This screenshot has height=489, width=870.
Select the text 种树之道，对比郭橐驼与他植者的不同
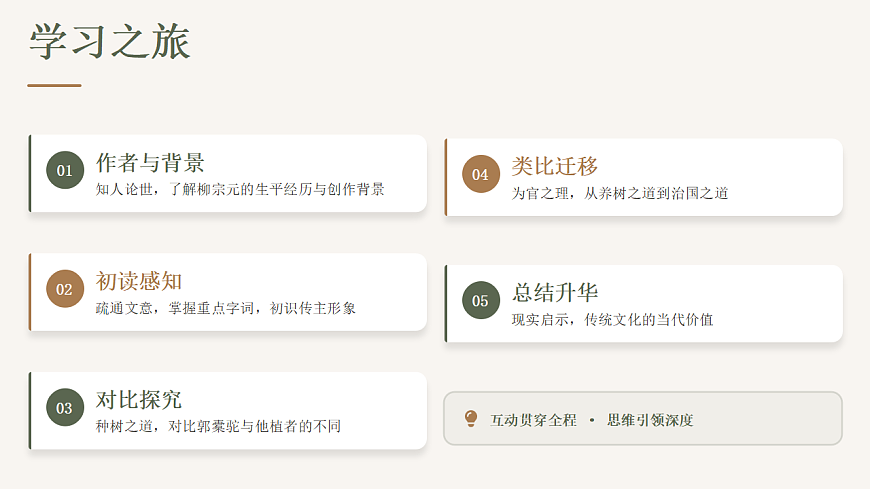coord(219,426)
